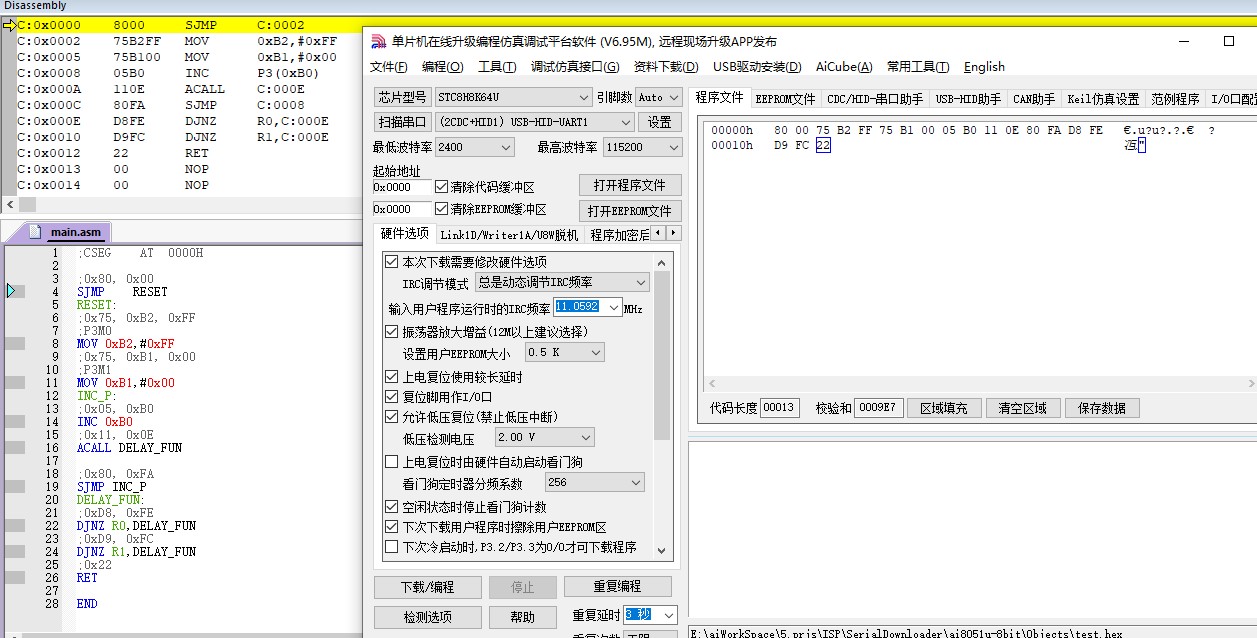This screenshot has height=638, width=1257.
Task: Open the 常用工具(T) menu
Action: click(918, 67)
